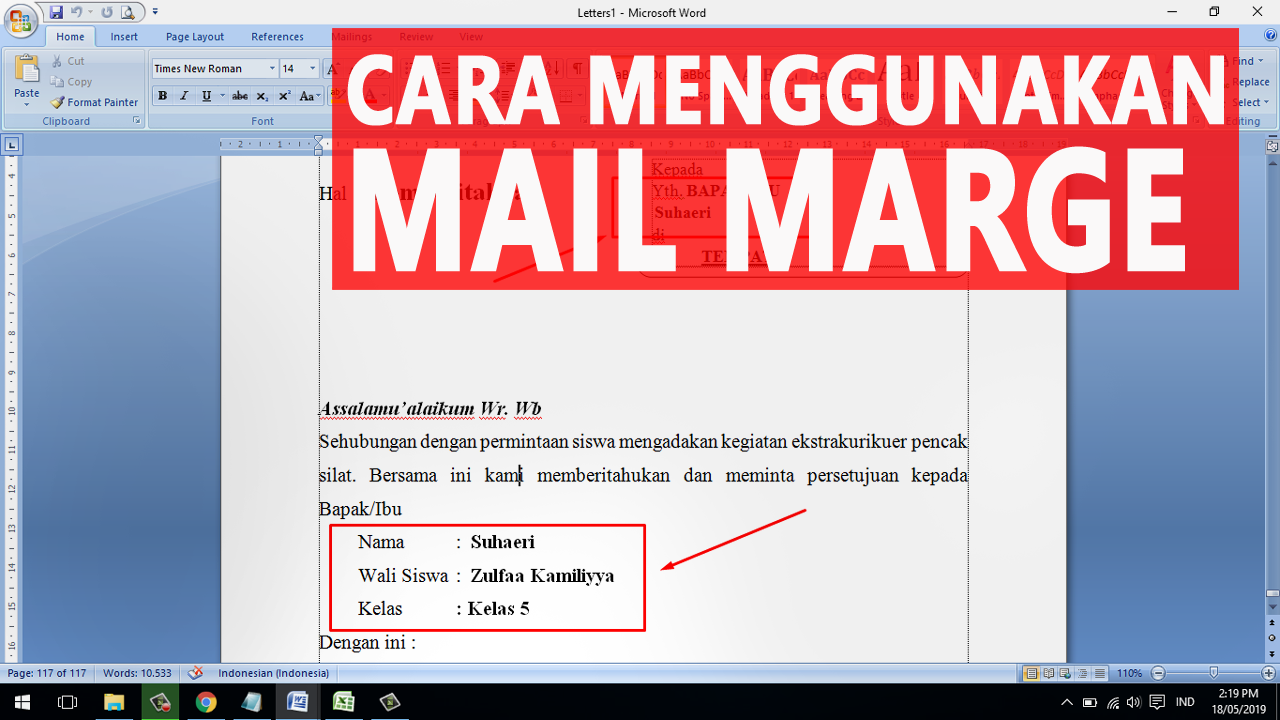Switch to the Home ribbon tab
1280x720 pixels.
point(70,36)
